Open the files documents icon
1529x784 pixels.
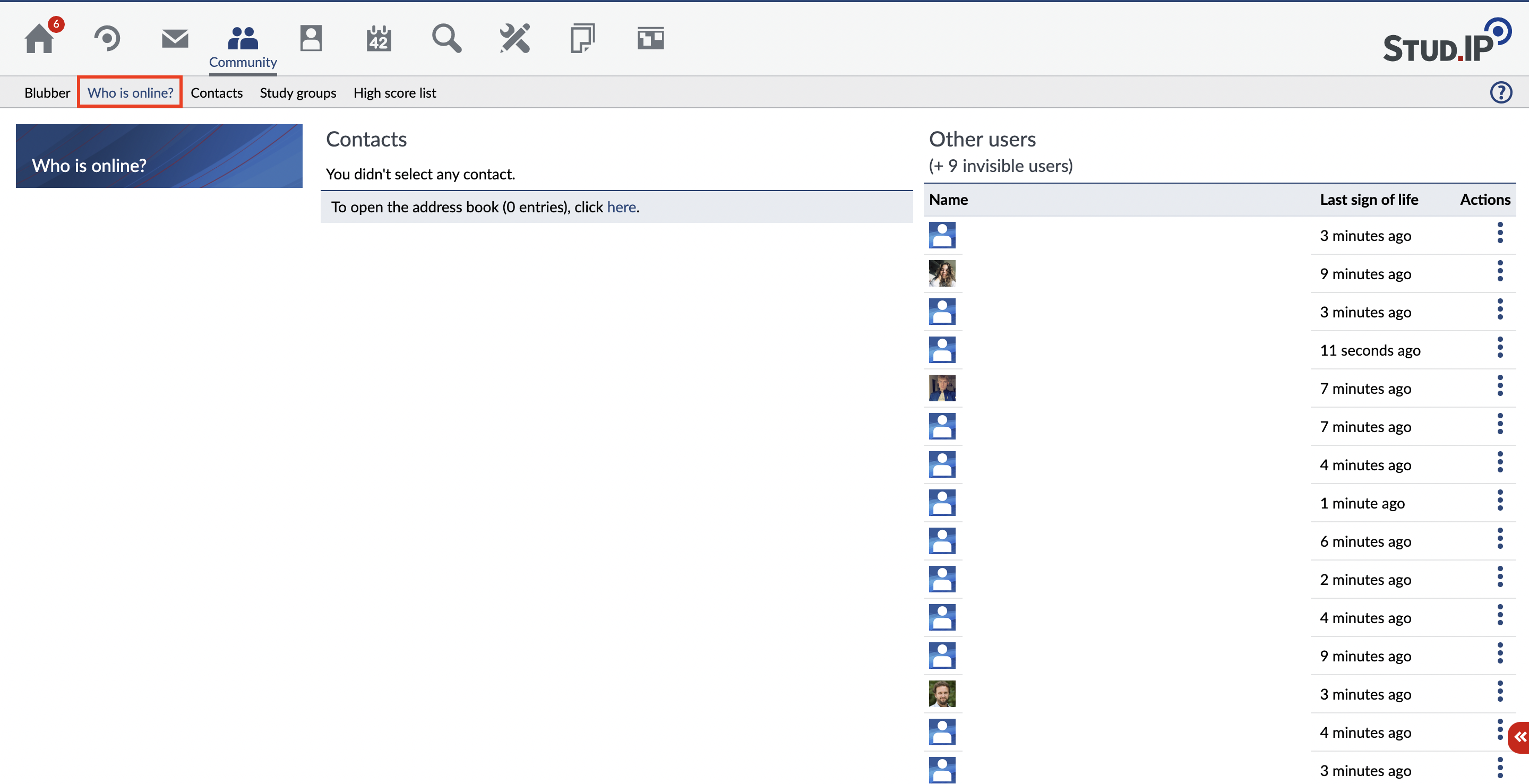582,39
